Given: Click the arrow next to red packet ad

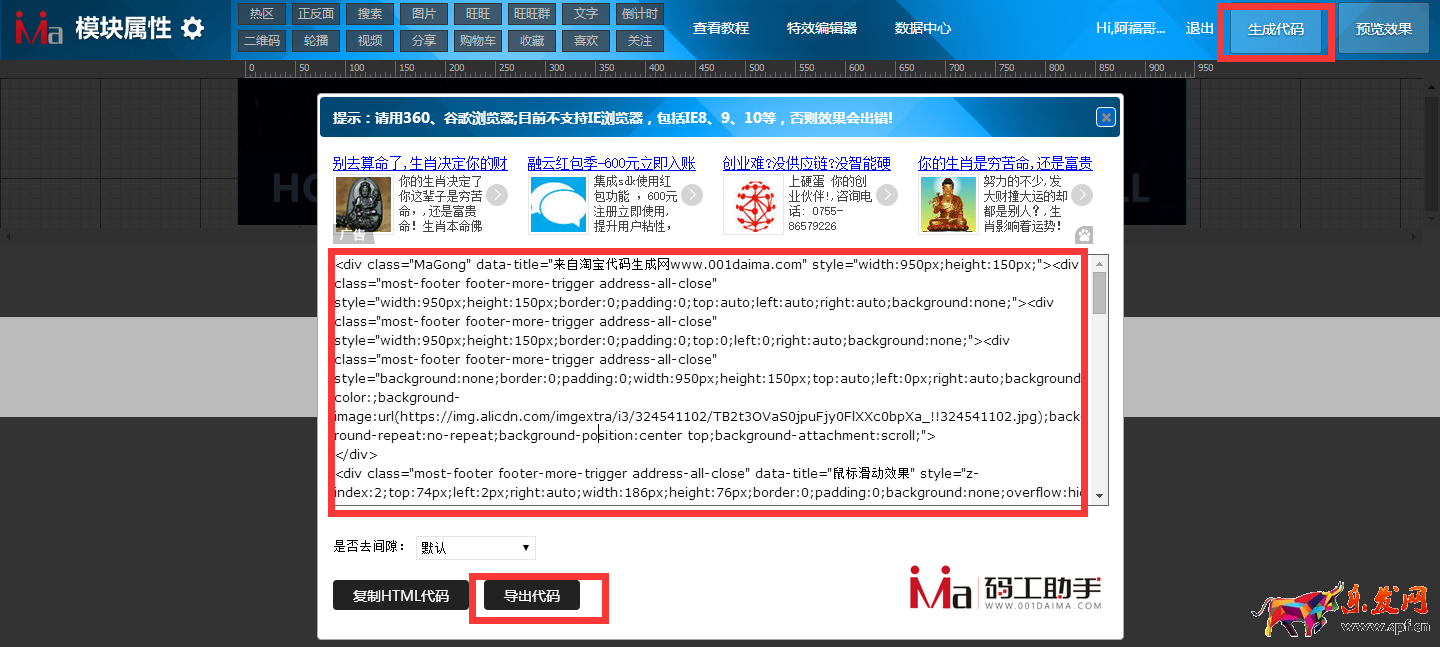Looking at the screenshot, I should click(692, 195).
